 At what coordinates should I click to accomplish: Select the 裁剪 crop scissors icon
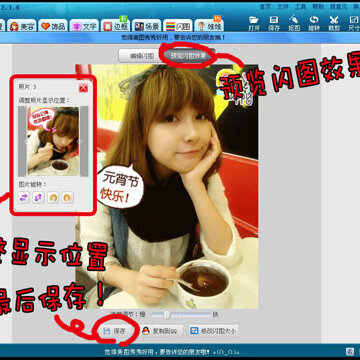click(x=334, y=23)
